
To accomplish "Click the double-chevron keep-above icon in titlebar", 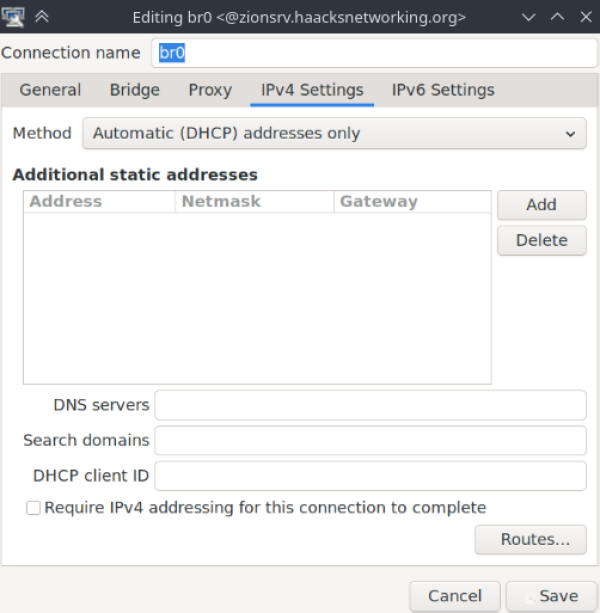I will [42, 17].
